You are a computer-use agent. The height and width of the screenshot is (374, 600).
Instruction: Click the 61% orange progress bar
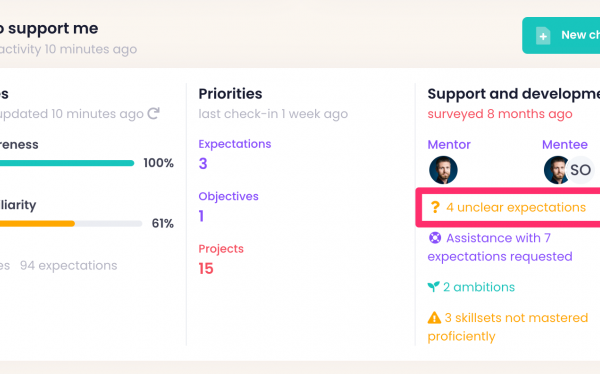click(x=71, y=224)
